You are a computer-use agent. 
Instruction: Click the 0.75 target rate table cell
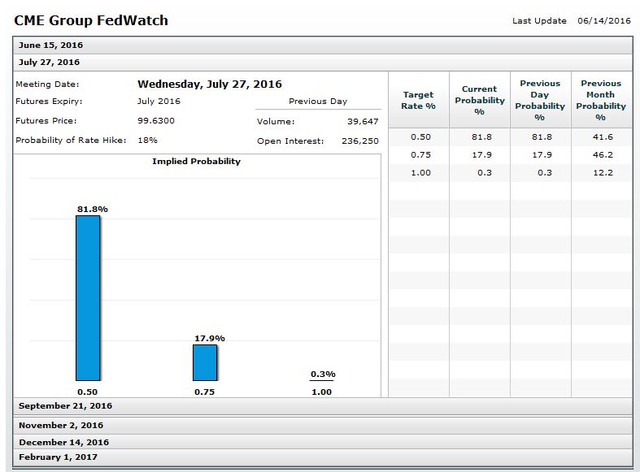coord(420,155)
